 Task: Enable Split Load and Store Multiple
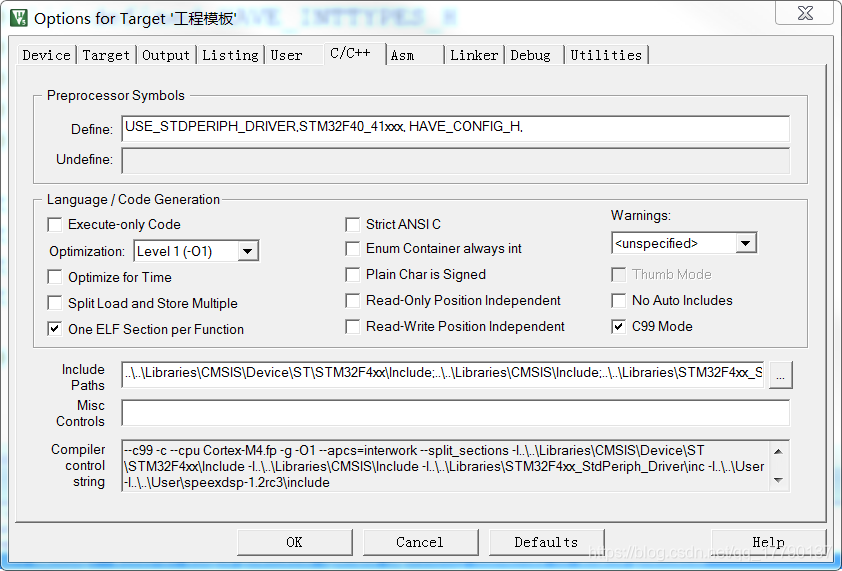[x=55, y=303]
